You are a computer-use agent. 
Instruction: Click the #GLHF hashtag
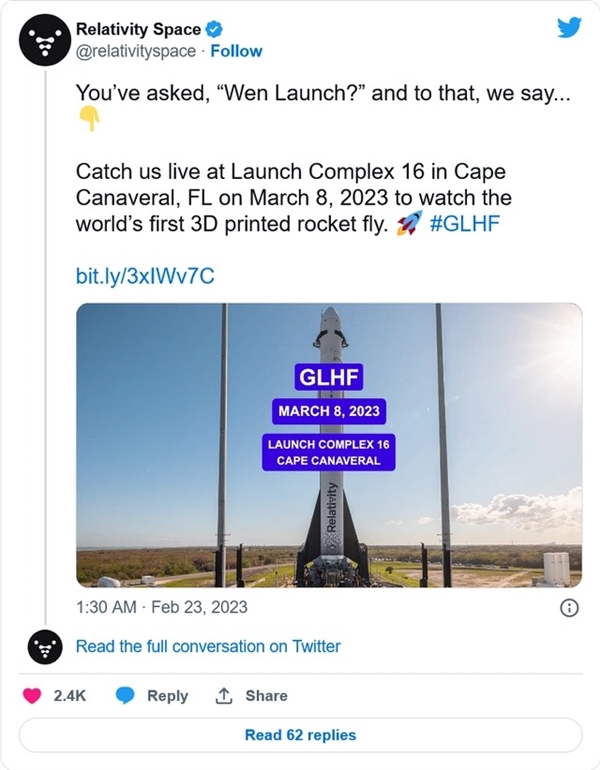(x=464, y=223)
